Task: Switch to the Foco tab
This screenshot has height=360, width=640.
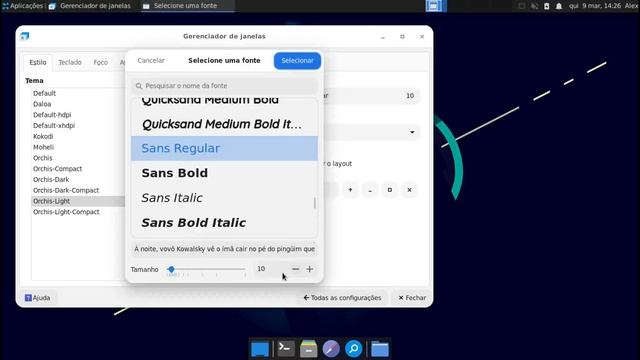Action: click(x=100, y=62)
